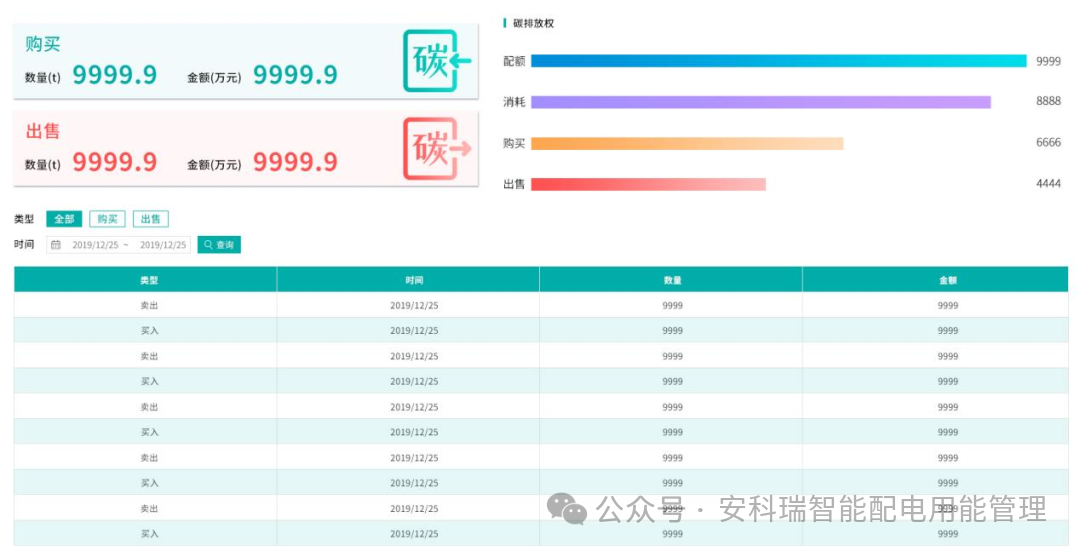The width and height of the screenshot is (1080, 552).
Task: Click the green 购买 card title
Action: [43, 44]
